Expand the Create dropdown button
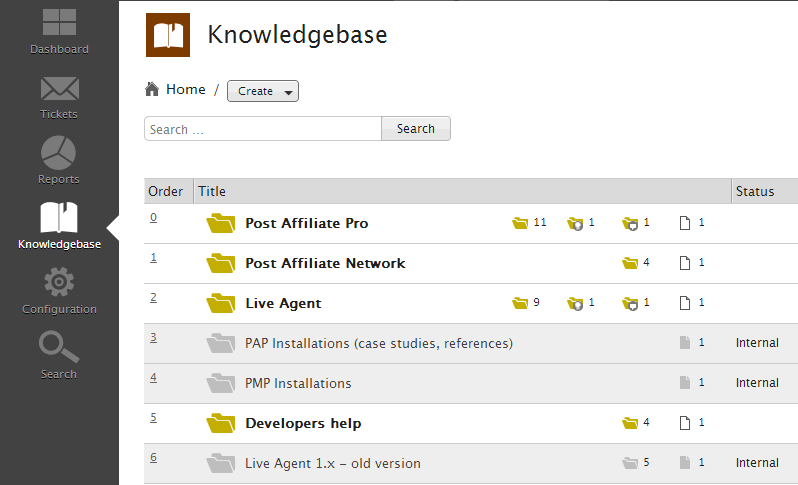Screen dimensions: 798x485 [263, 91]
